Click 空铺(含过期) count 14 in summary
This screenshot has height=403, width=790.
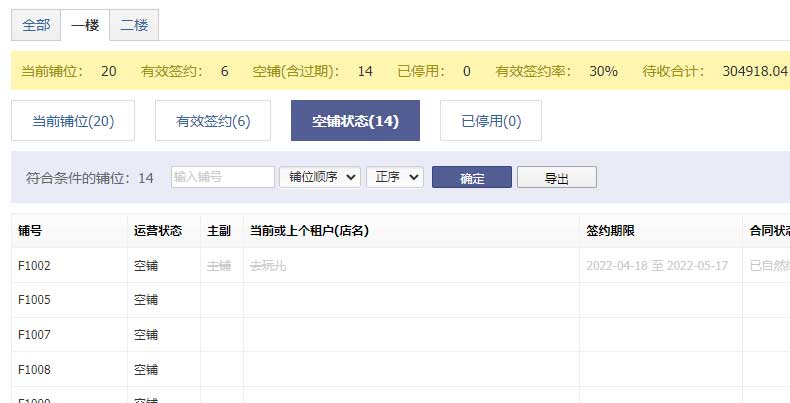pos(365,71)
